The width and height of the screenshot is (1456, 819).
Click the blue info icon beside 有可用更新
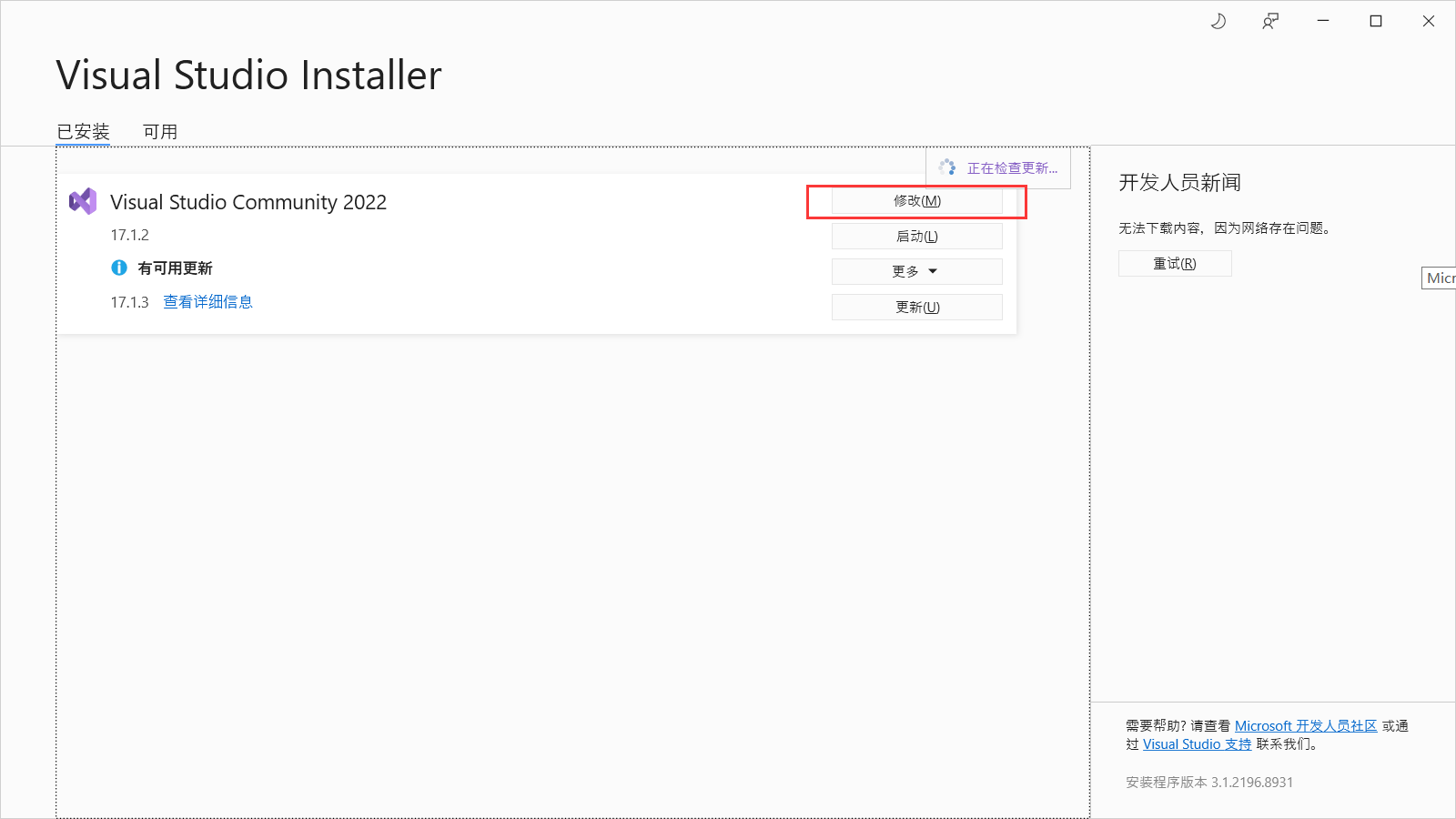(119, 268)
